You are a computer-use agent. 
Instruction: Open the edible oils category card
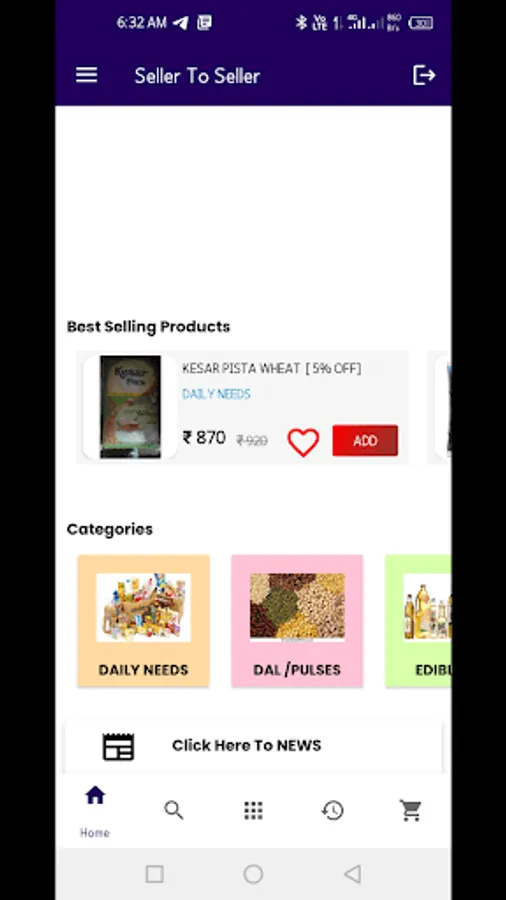click(418, 620)
